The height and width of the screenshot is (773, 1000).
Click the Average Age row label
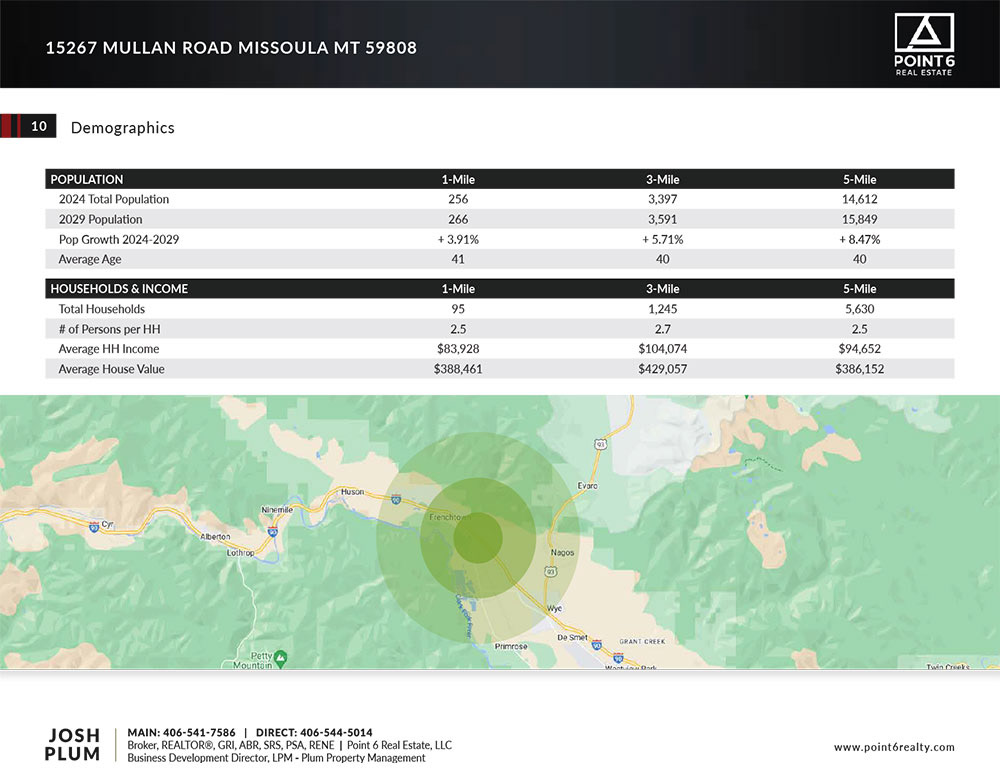(90, 259)
